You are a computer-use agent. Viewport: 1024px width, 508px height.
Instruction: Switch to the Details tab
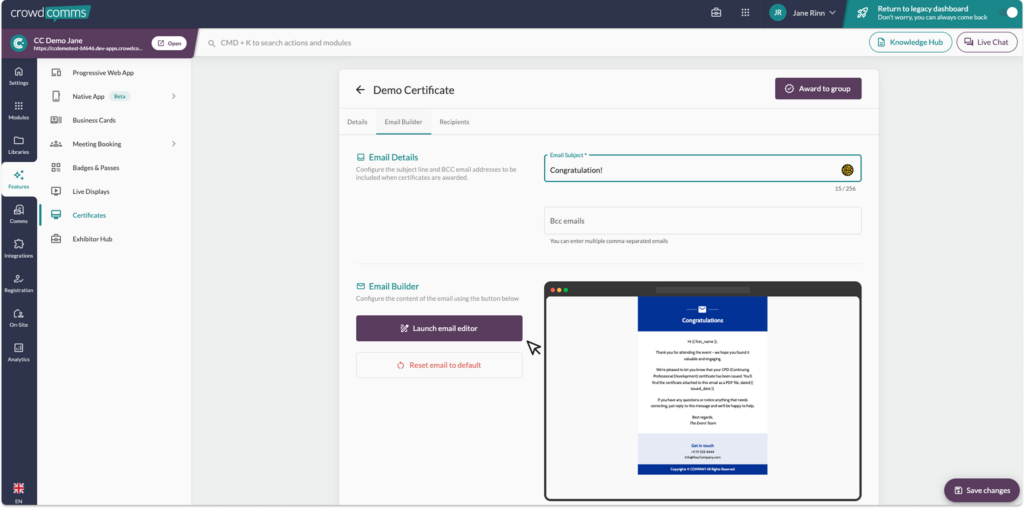coord(357,122)
